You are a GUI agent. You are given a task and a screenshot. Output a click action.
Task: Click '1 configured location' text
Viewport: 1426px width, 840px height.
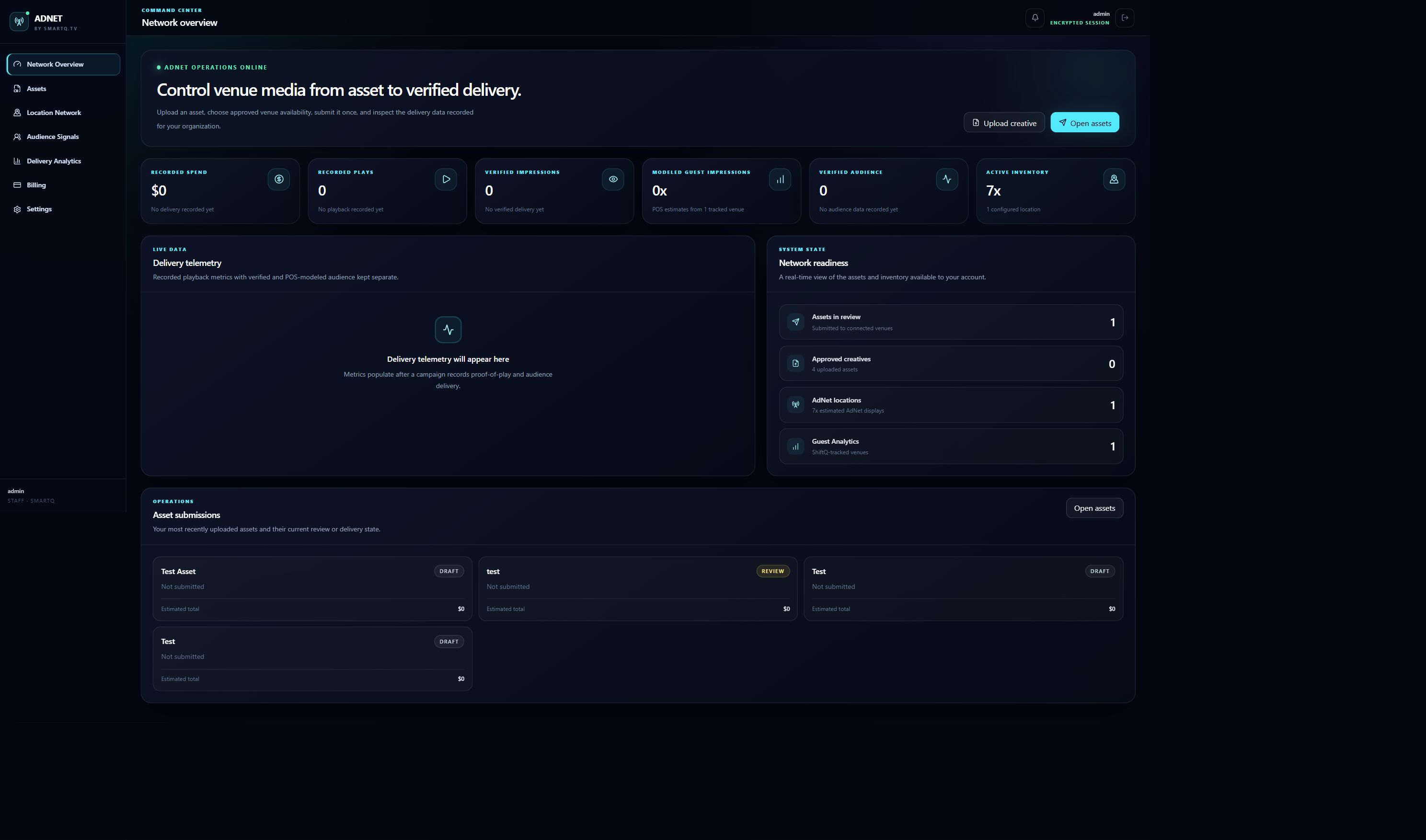1013,209
